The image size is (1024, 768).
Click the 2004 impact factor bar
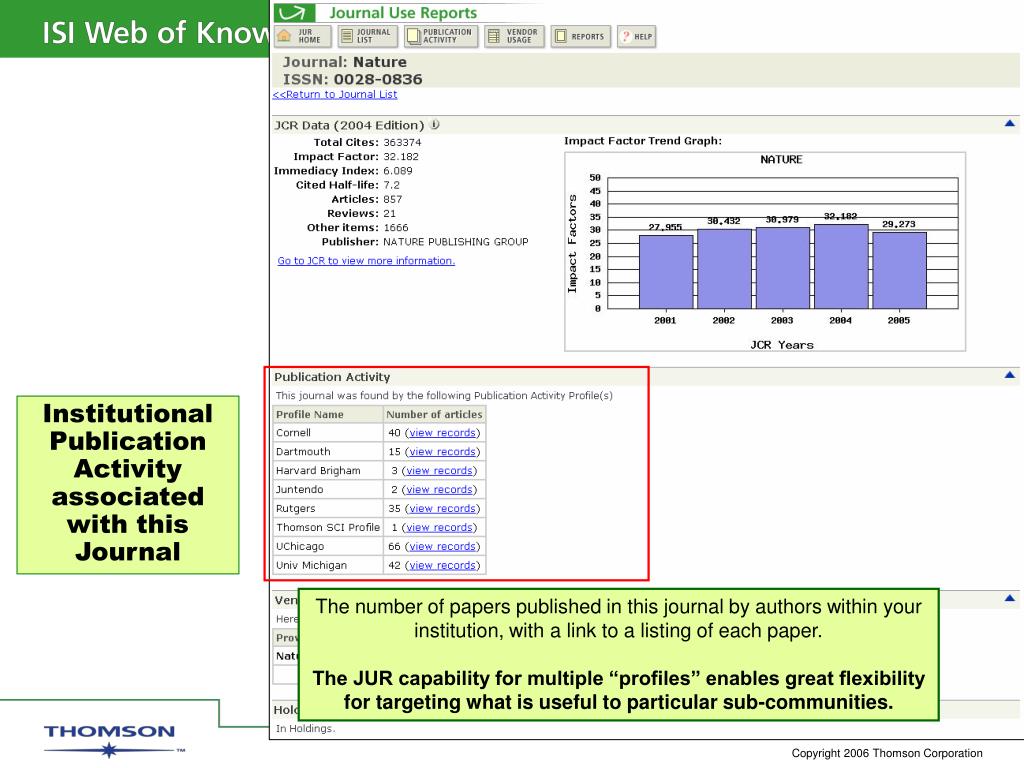pyautogui.click(x=841, y=266)
